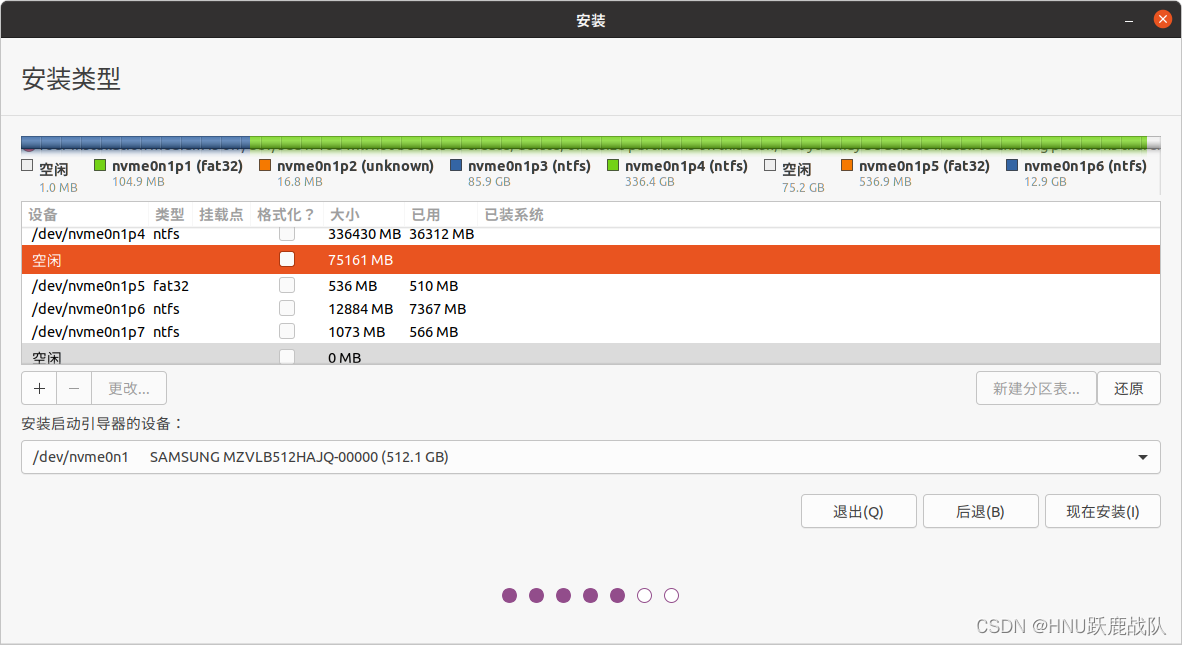
Task: Toggle format checkbox for /dev/nvme0n1p7
Action: point(287,331)
